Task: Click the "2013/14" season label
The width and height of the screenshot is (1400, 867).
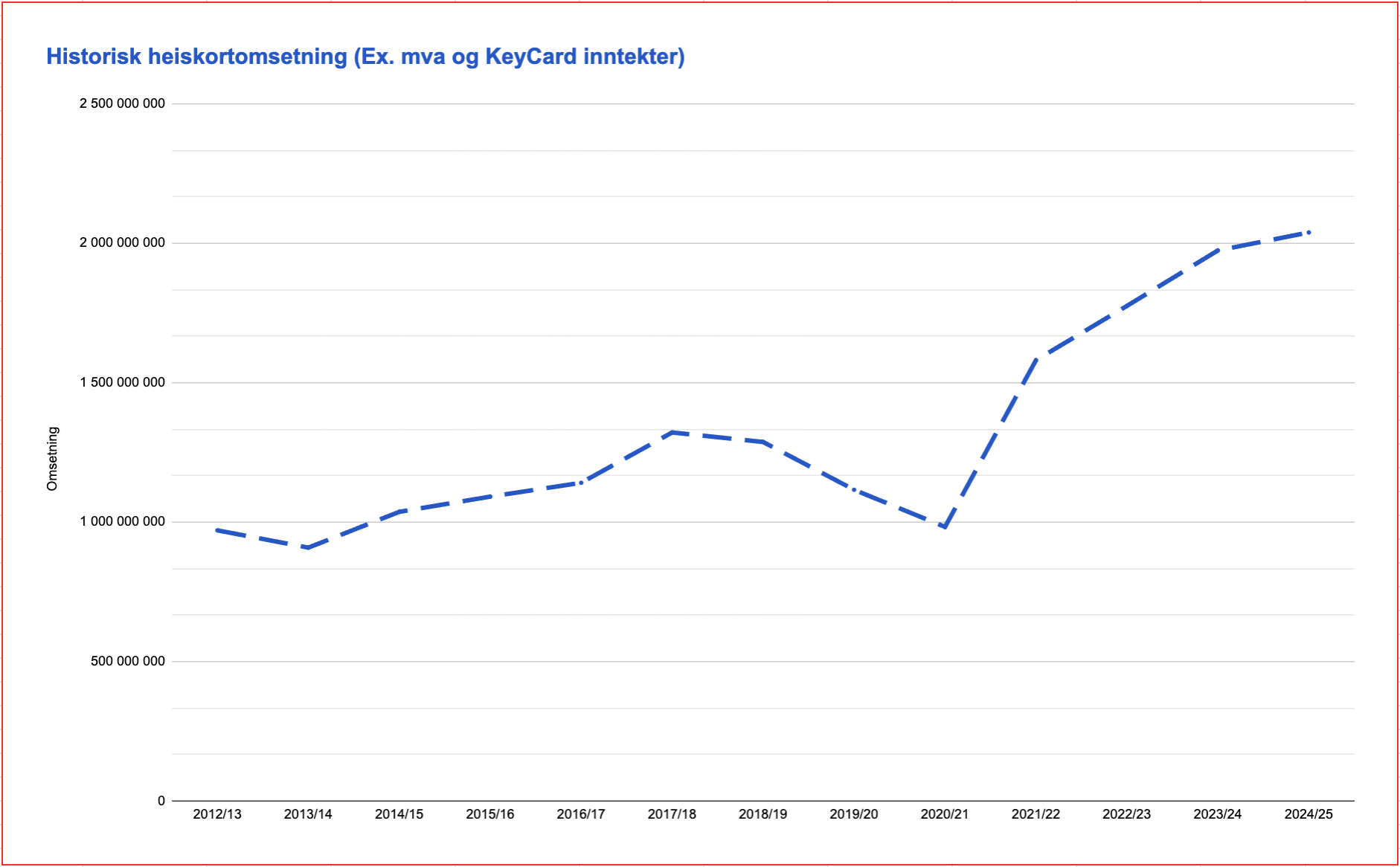Action: tap(308, 814)
